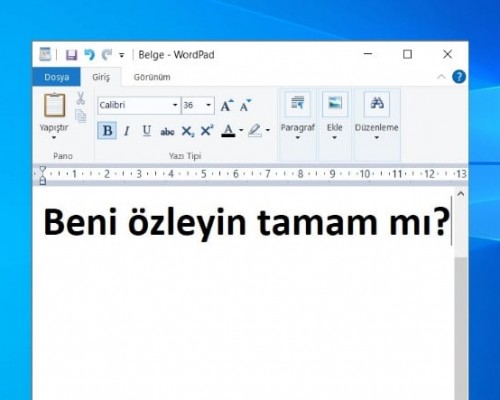Click the word 'Beni' in the document
This screenshot has width=500, height=400.
click(x=80, y=222)
